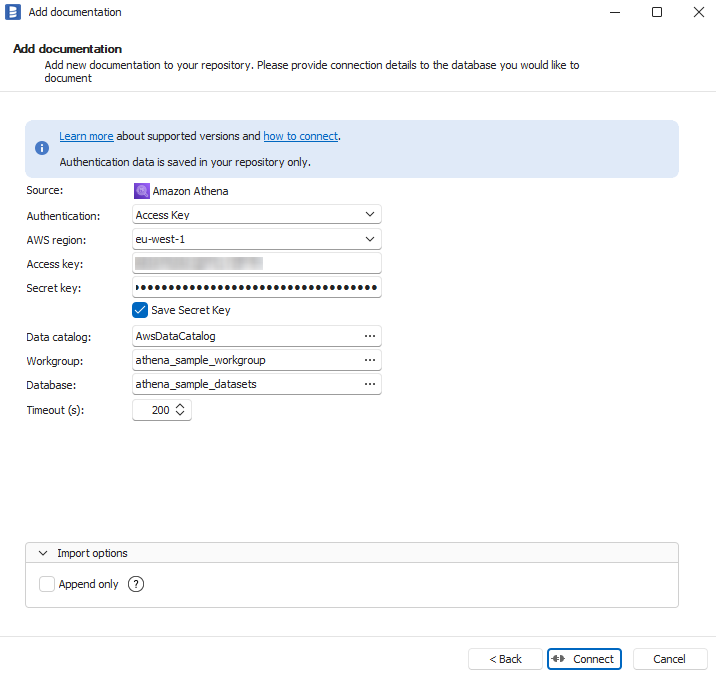Adjust the Timeout value with stepper arrows

coord(180,410)
